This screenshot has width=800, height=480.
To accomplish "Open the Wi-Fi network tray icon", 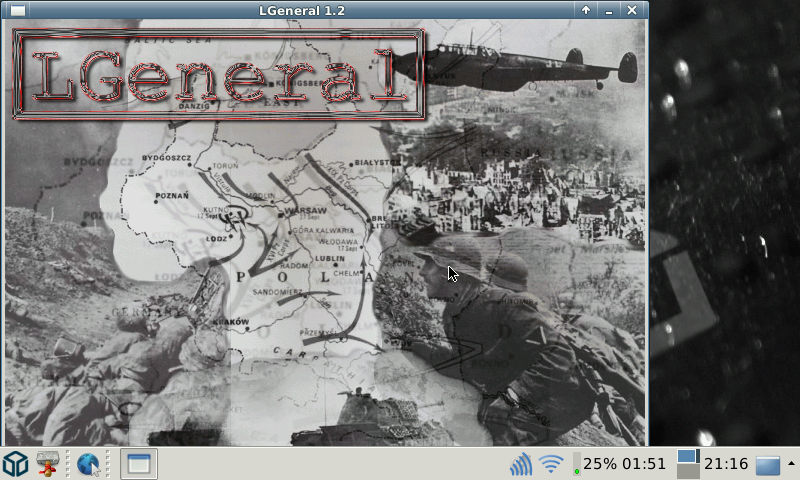I will pos(552,464).
